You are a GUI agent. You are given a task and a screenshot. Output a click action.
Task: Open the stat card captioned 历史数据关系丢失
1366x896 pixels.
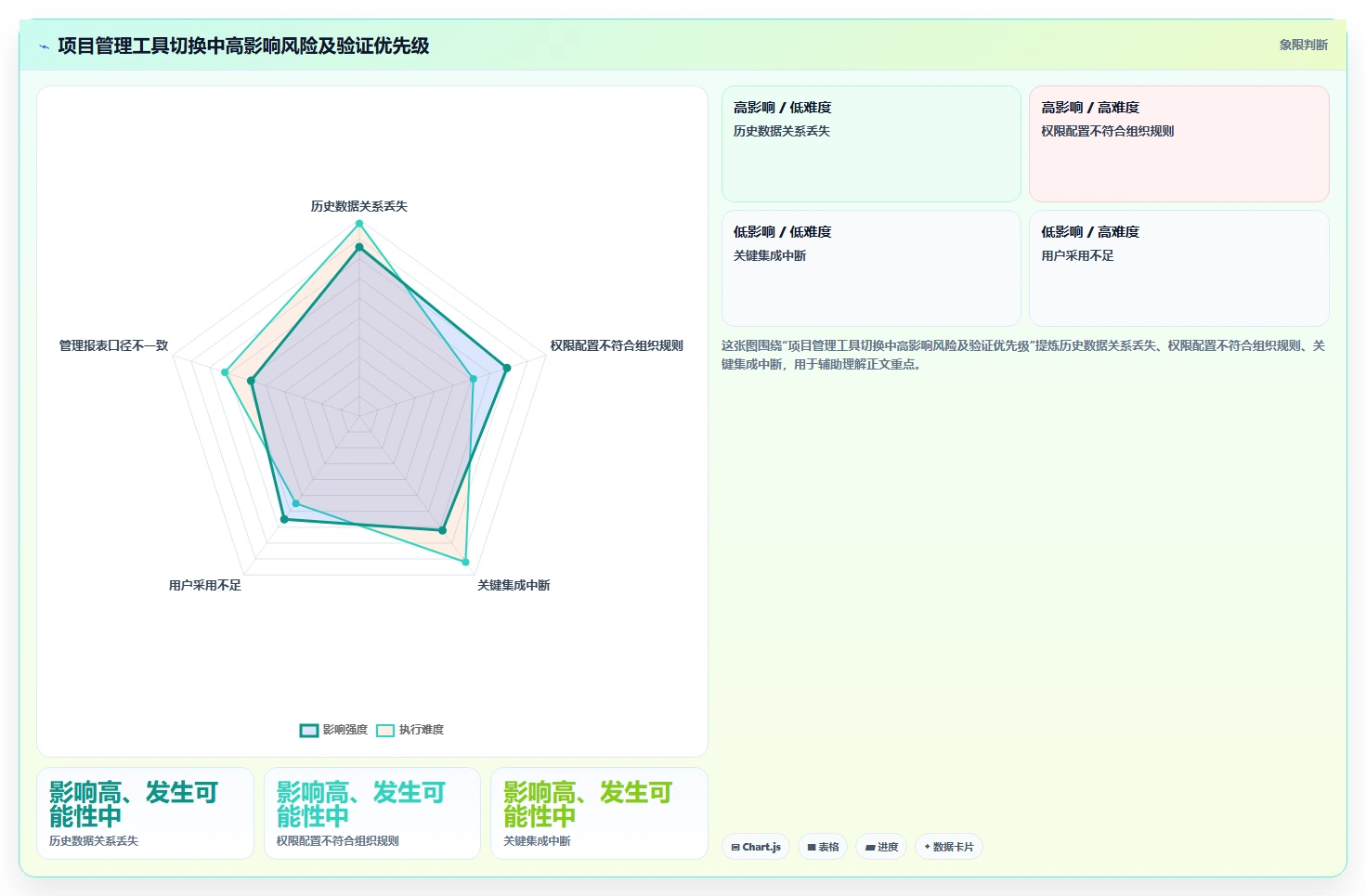(145, 813)
